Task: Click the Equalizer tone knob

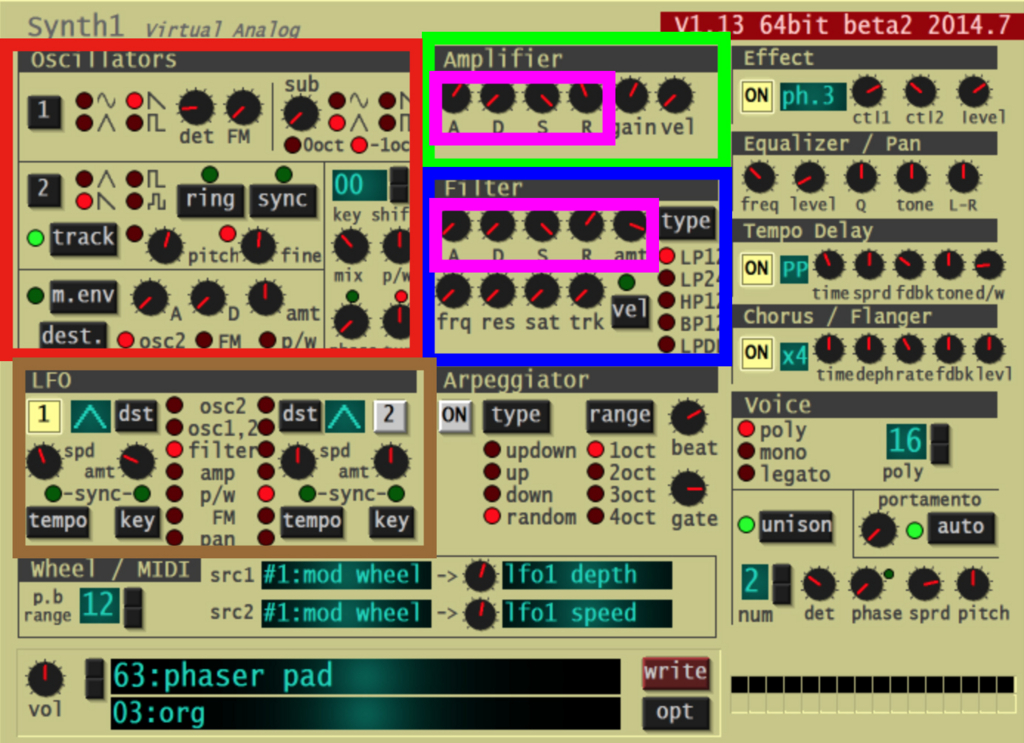Action: pyautogui.click(x=912, y=177)
